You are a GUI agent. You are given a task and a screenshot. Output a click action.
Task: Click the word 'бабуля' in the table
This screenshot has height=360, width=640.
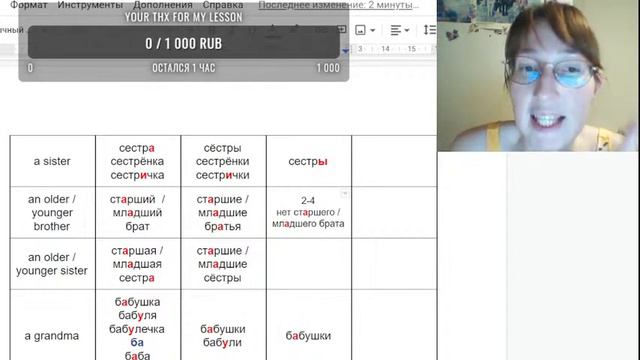tap(138, 315)
